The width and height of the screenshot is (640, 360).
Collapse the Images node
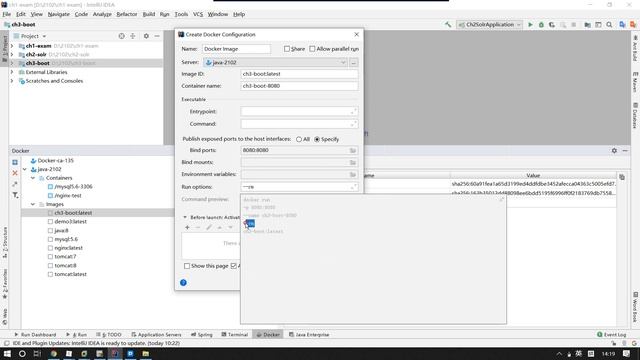[33, 204]
